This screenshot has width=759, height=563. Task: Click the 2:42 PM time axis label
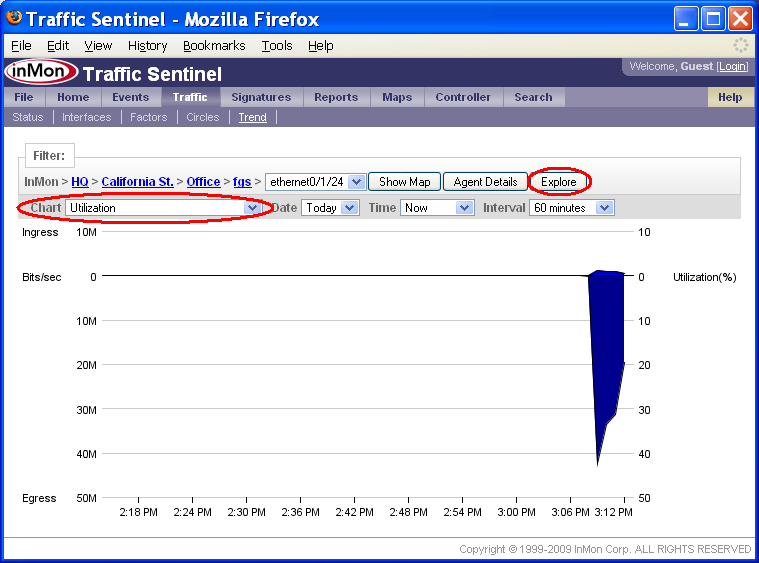(x=354, y=512)
